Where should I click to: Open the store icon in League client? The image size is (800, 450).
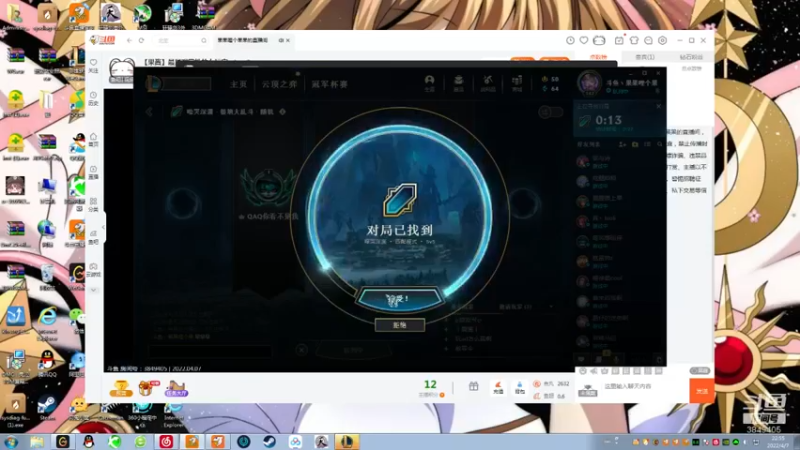pos(517,83)
